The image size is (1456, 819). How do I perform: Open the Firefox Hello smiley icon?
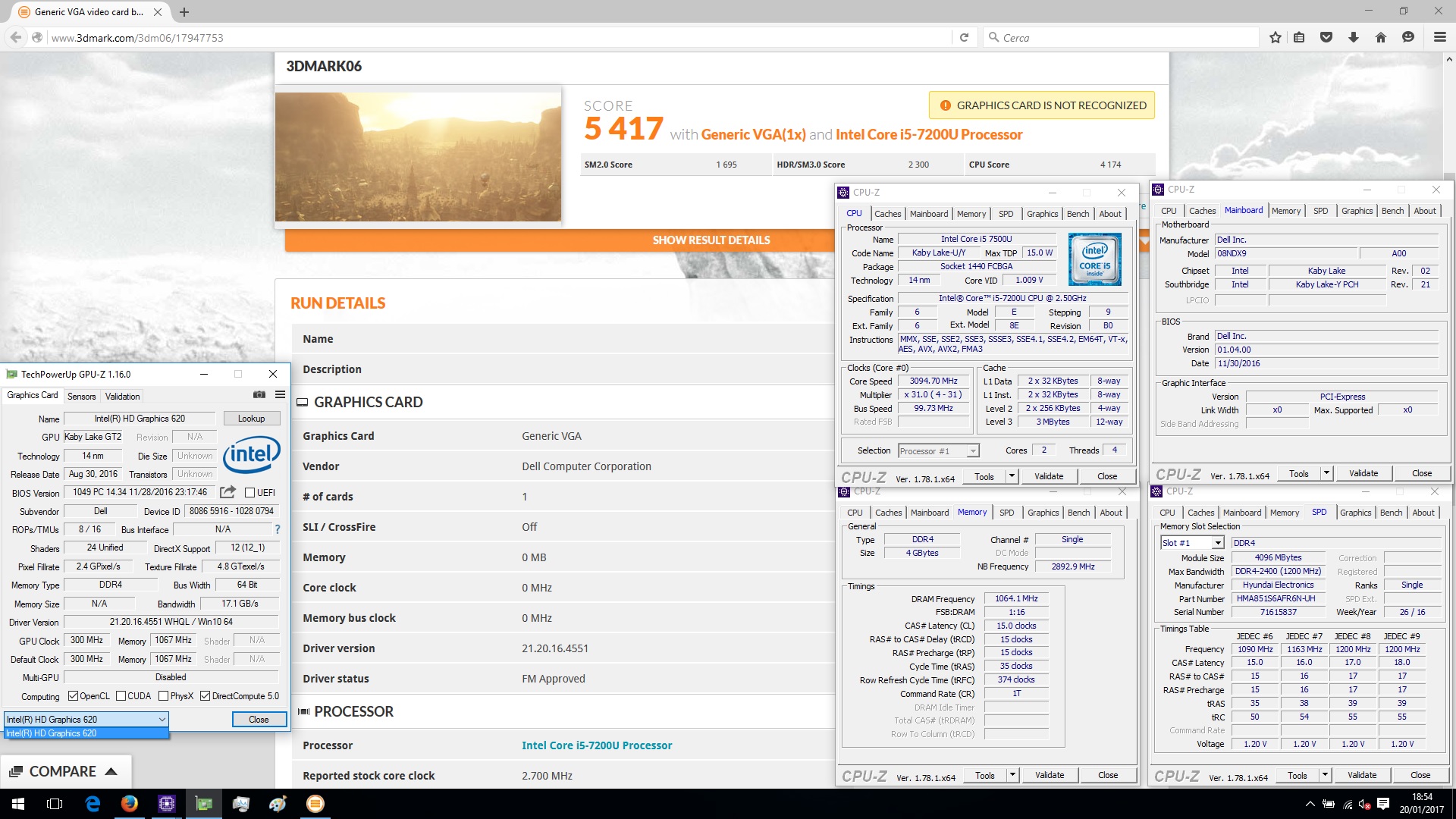[x=1408, y=37]
